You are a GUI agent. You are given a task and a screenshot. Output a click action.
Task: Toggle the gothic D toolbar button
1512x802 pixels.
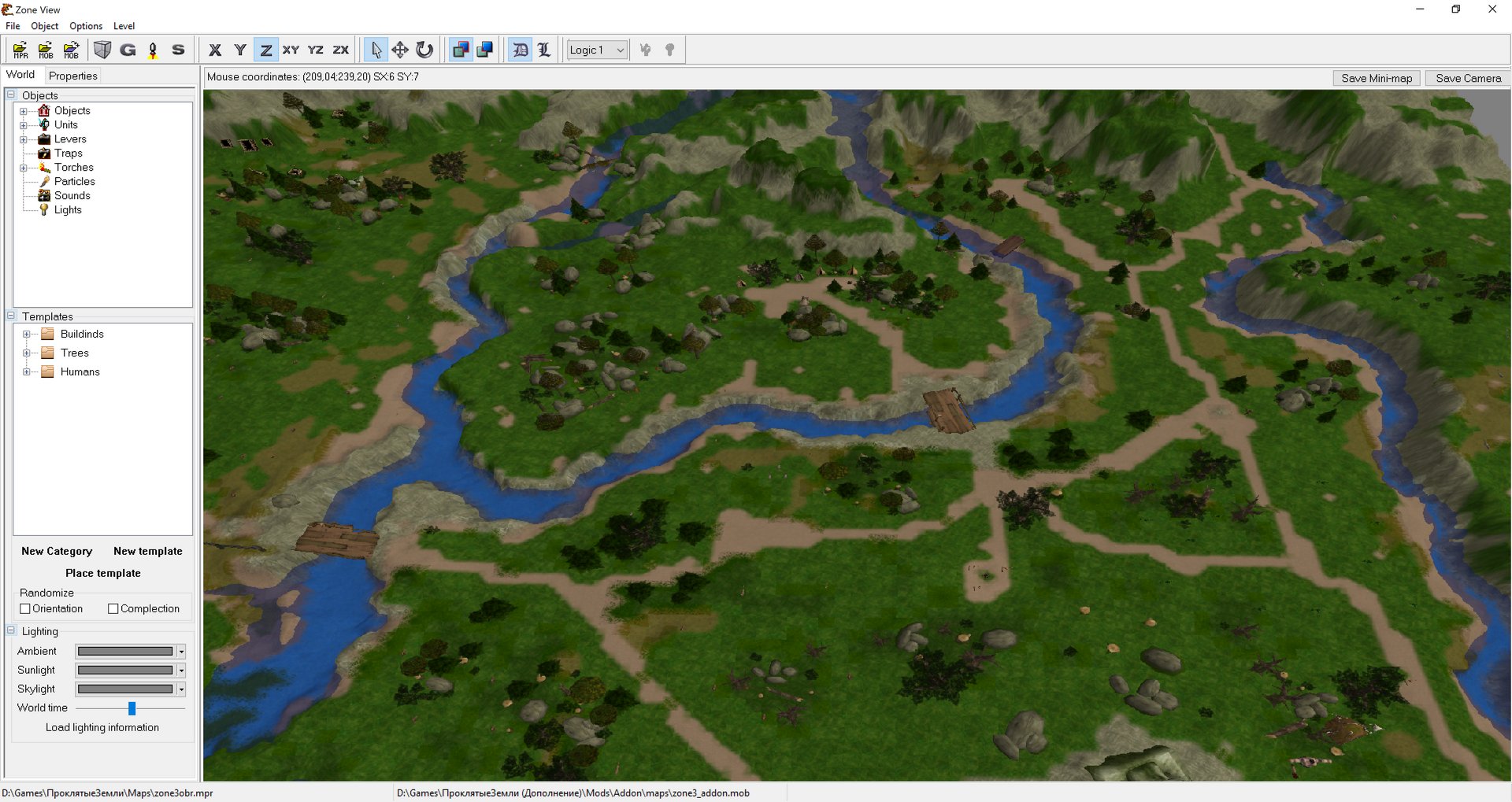pos(520,50)
